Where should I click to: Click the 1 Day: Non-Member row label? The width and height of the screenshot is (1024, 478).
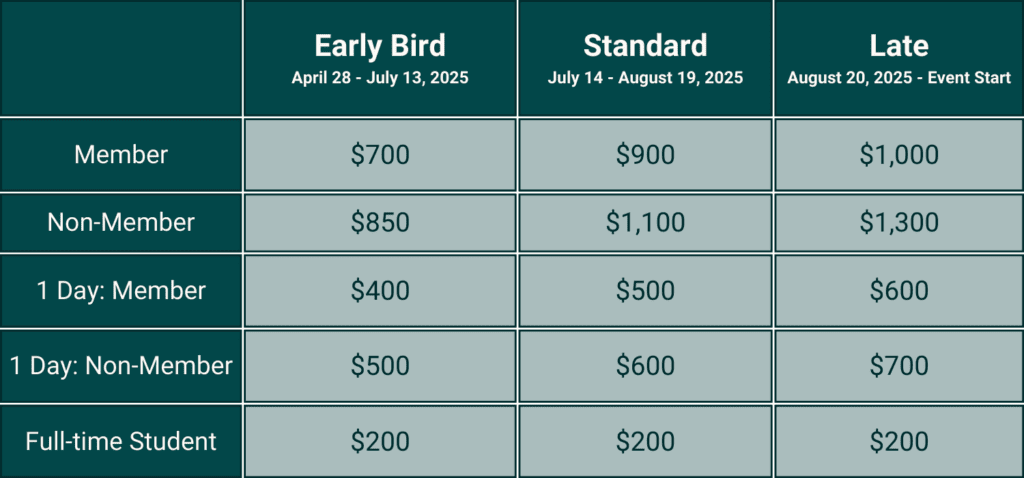121,366
